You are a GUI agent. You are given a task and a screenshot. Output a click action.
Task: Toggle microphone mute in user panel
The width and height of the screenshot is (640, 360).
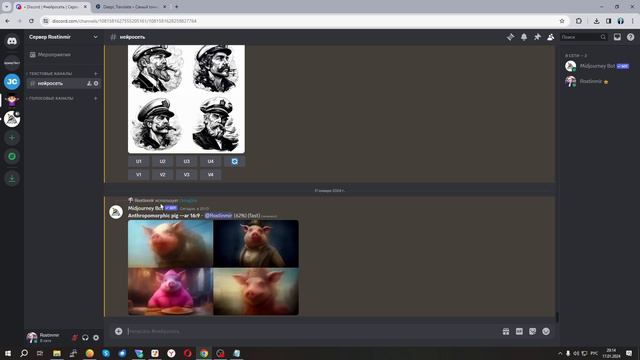[75, 338]
